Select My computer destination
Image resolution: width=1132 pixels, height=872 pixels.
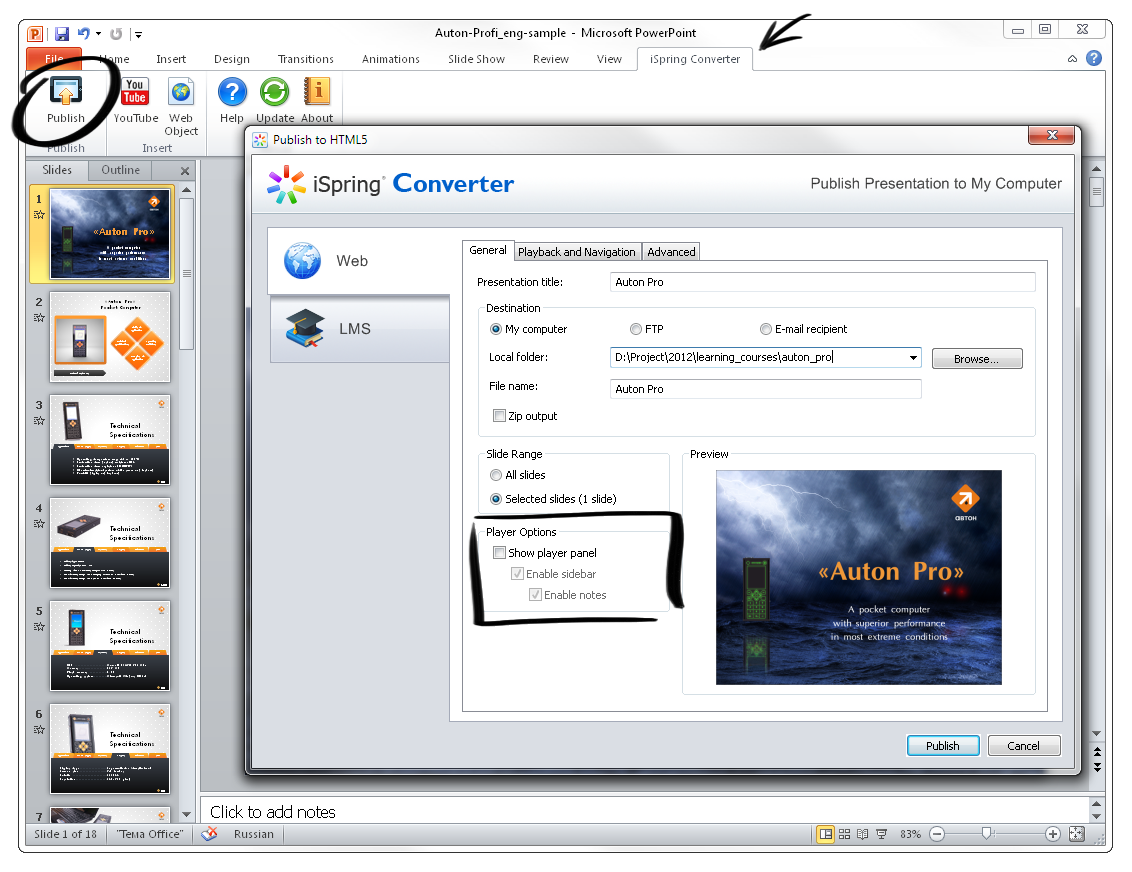[x=495, y=329]
